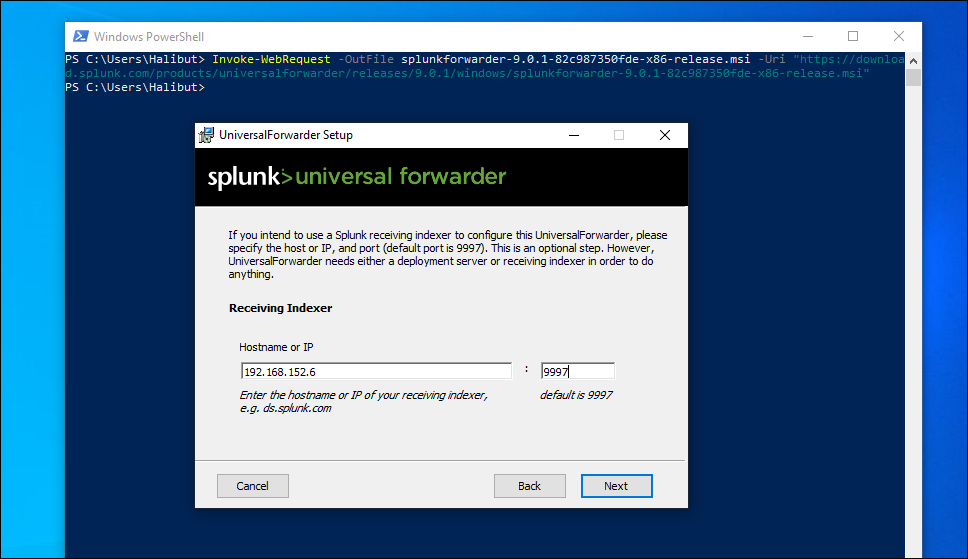Cancel the forwarder setup
This screenshot has height=559, width=968.
[x=252, y=486]
